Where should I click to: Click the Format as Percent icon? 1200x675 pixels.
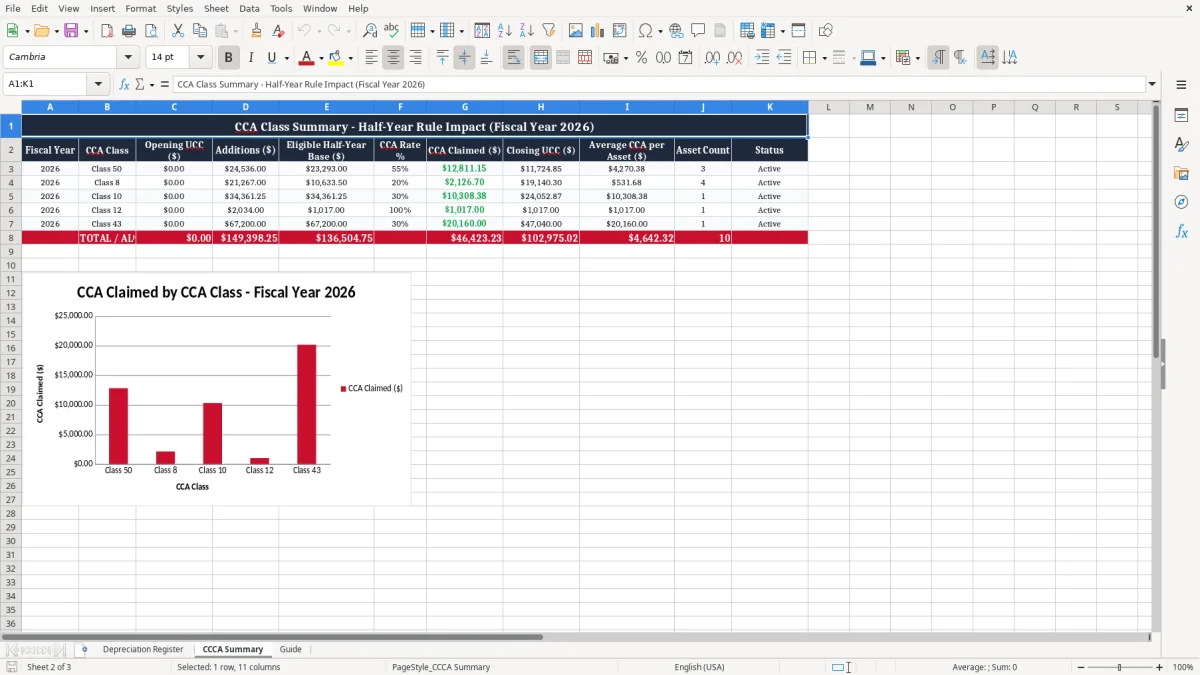pyautogui.click(x=642, y=58)
